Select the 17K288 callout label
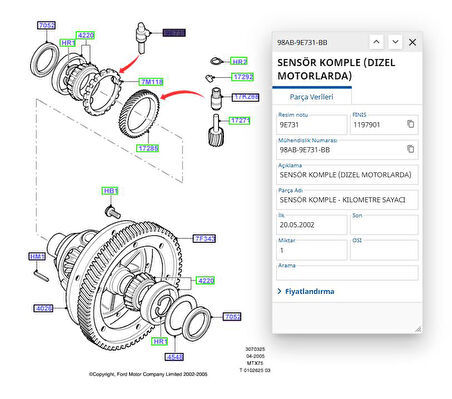 [246, 97]
